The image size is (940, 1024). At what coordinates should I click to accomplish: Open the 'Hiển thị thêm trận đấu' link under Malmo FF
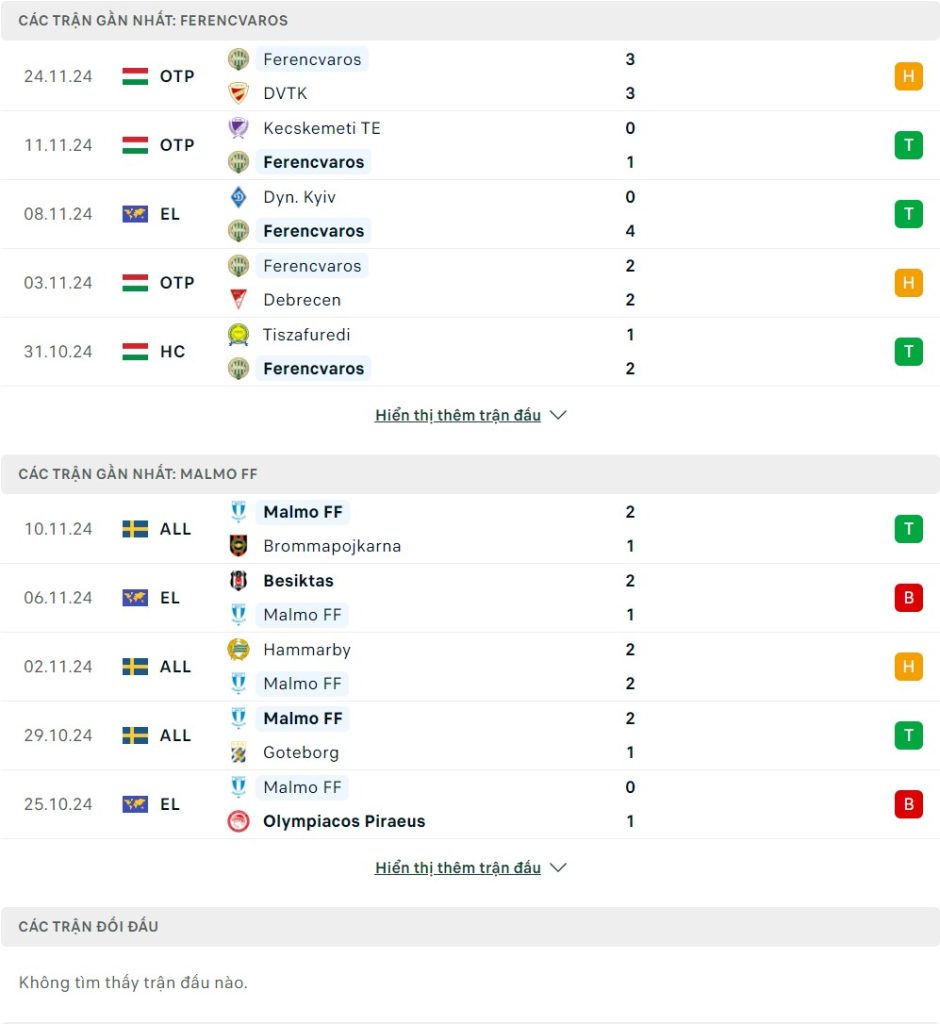(x=458, y=868)
